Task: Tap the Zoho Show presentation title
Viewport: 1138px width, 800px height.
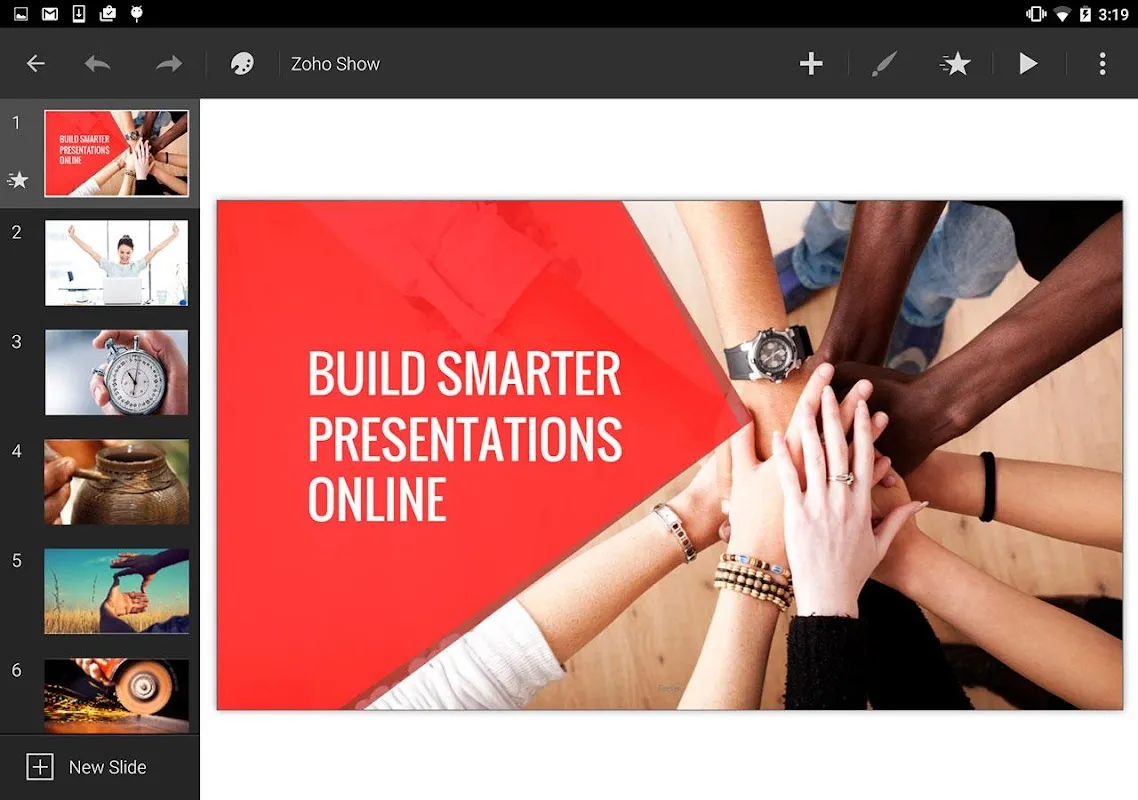Action: [335, 64]
